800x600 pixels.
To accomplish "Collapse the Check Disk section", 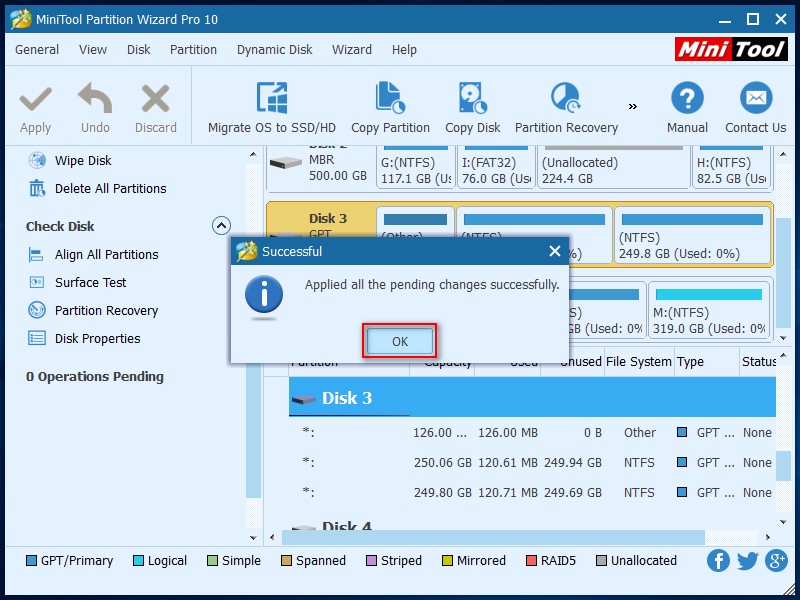I will [x=221, y=226].
